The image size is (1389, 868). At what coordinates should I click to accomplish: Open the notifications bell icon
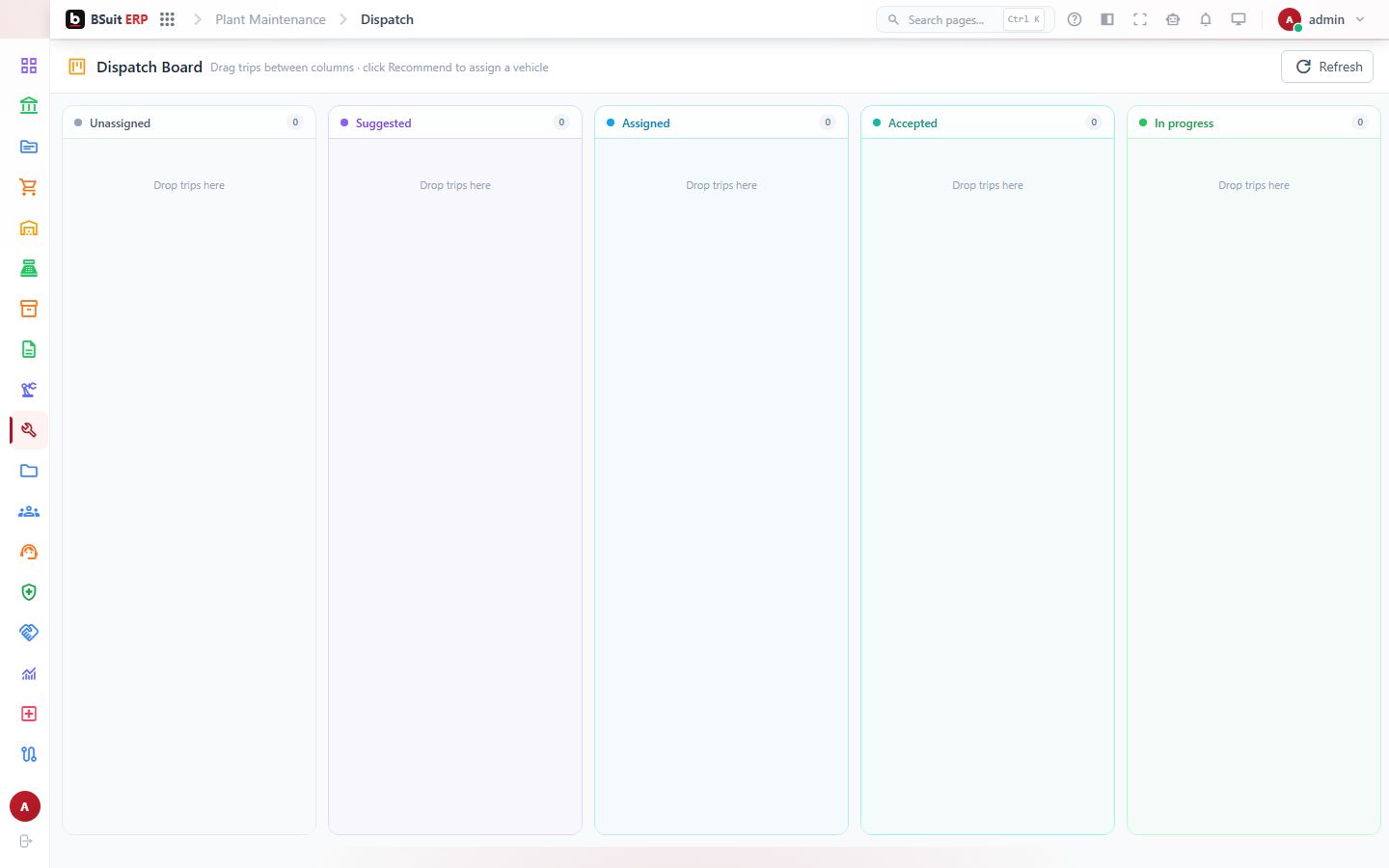[x=1206, y=19]
